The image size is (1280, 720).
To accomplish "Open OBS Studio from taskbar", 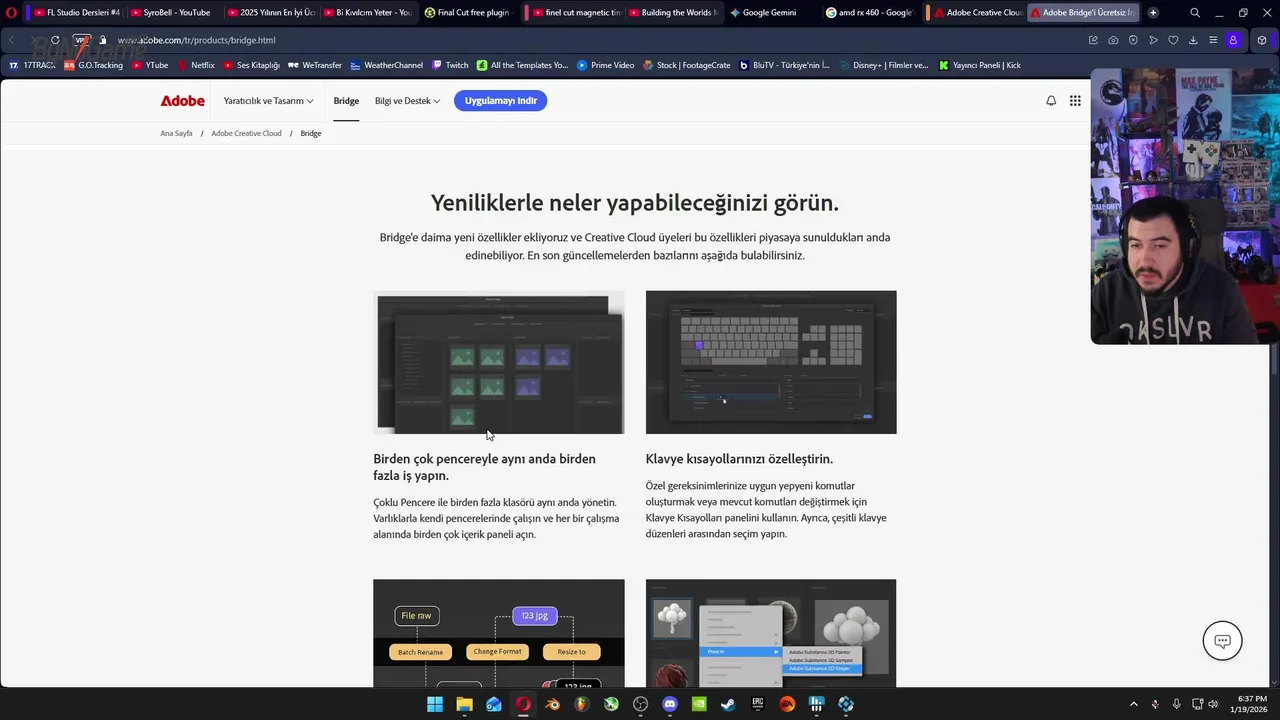I will (x=640, y=704).
